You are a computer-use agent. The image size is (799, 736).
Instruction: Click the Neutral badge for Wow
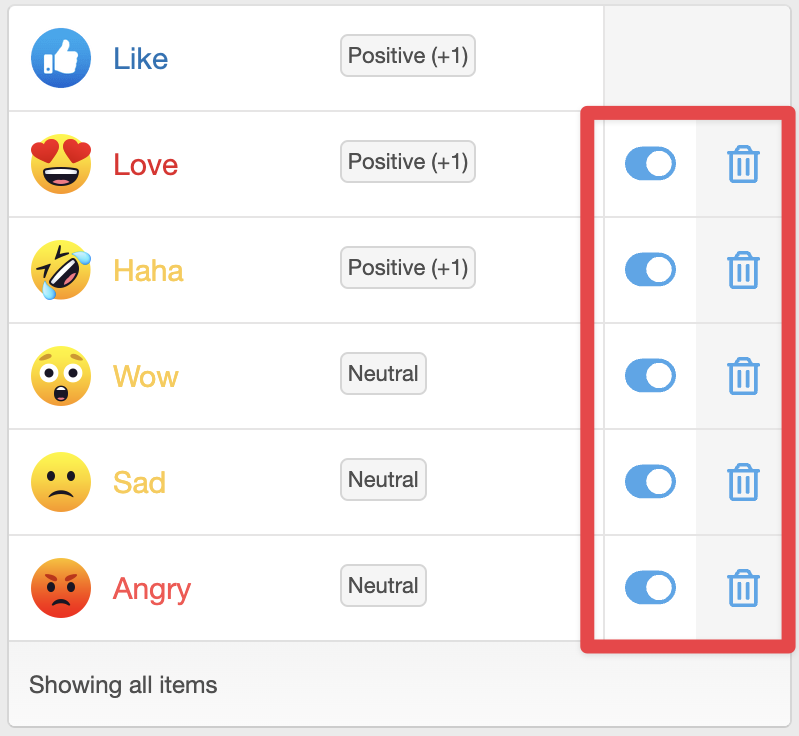point(383,374)
